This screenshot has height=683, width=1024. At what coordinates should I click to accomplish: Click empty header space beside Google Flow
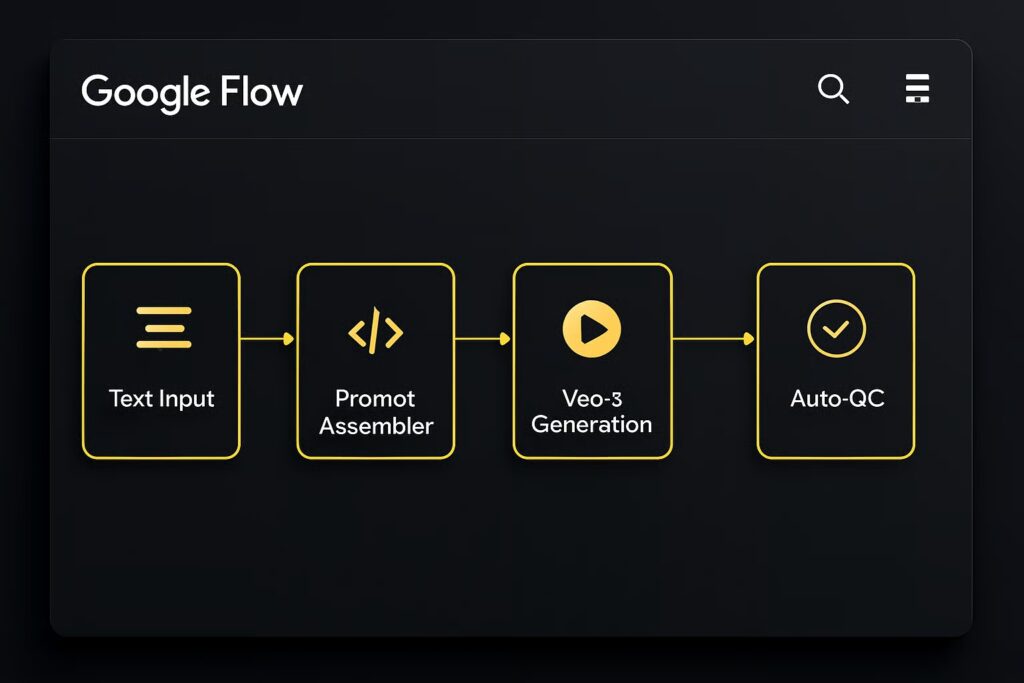pos(550,90)
